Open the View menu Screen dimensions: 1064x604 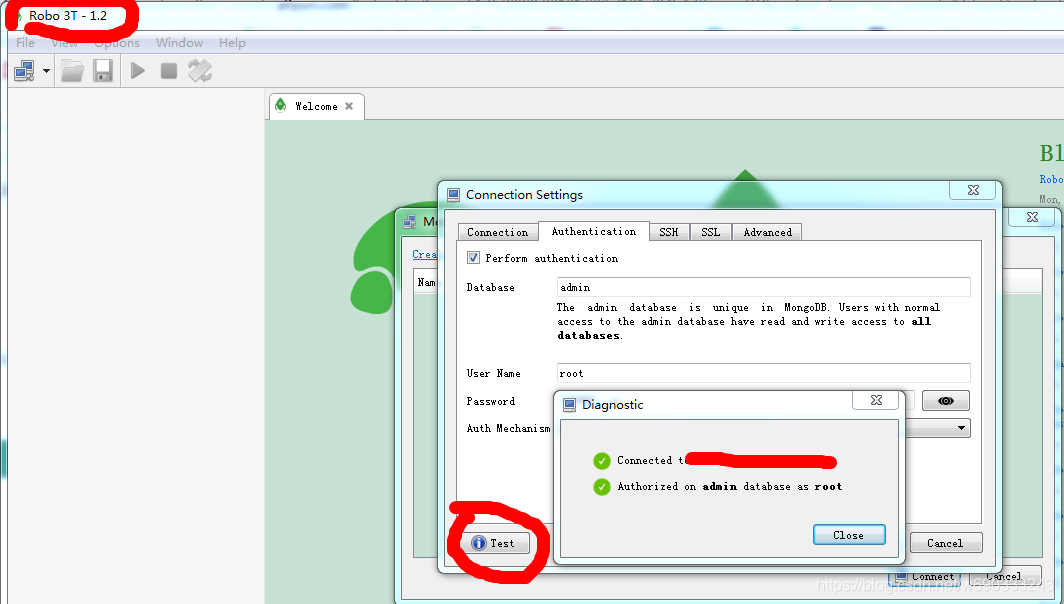[64, 43]
